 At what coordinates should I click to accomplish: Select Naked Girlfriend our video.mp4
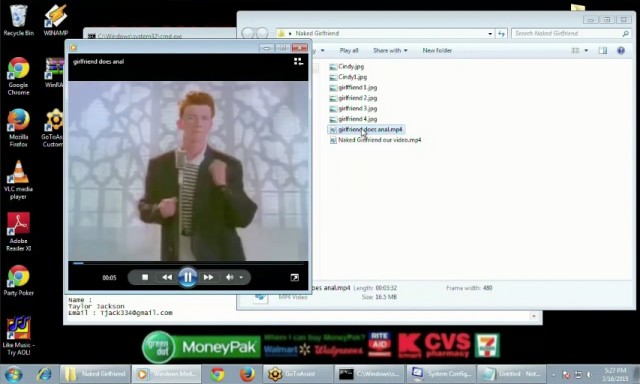[375, 140]
